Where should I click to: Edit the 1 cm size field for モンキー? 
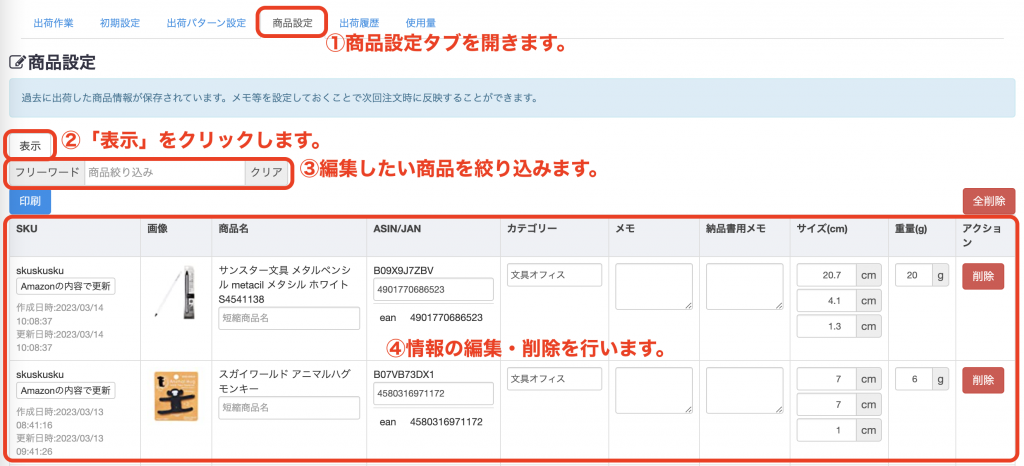pos(826,430)
